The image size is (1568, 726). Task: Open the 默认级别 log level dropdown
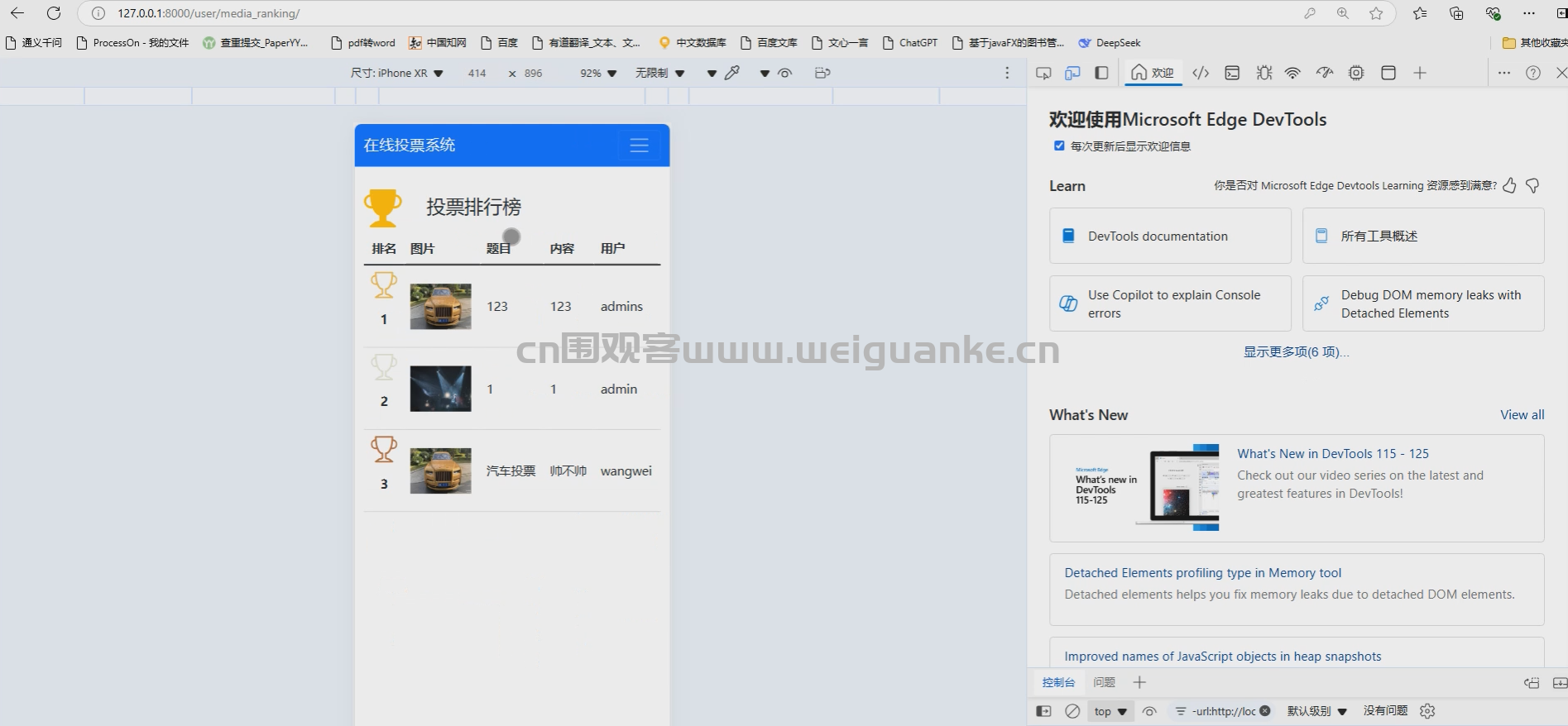1317,711
